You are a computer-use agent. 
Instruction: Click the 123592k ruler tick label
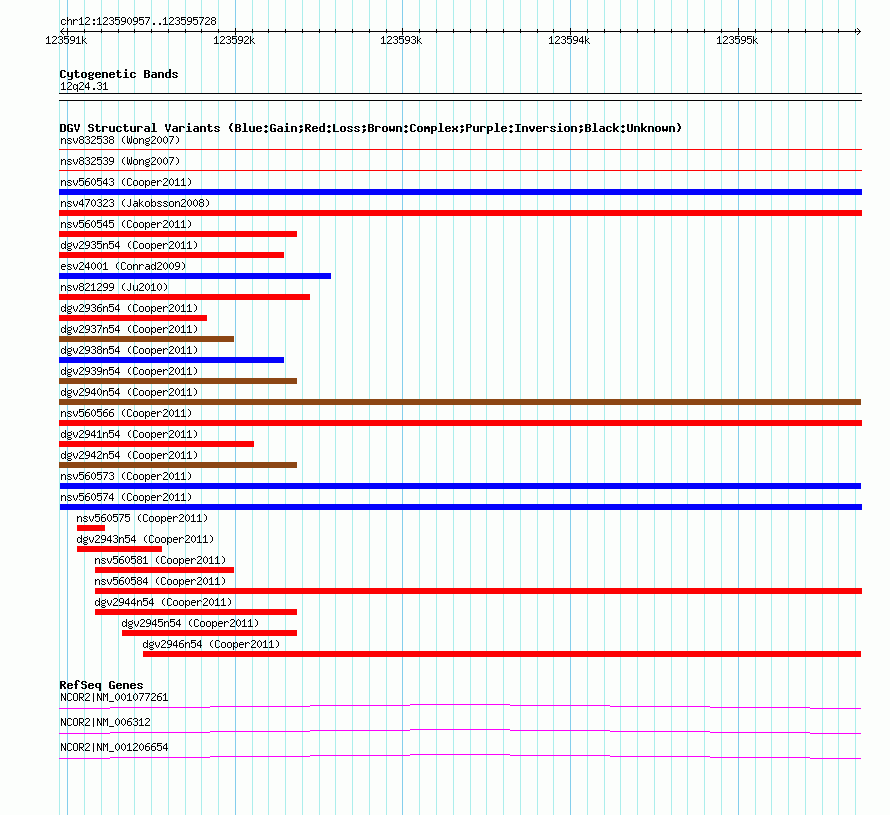(234, 40)
